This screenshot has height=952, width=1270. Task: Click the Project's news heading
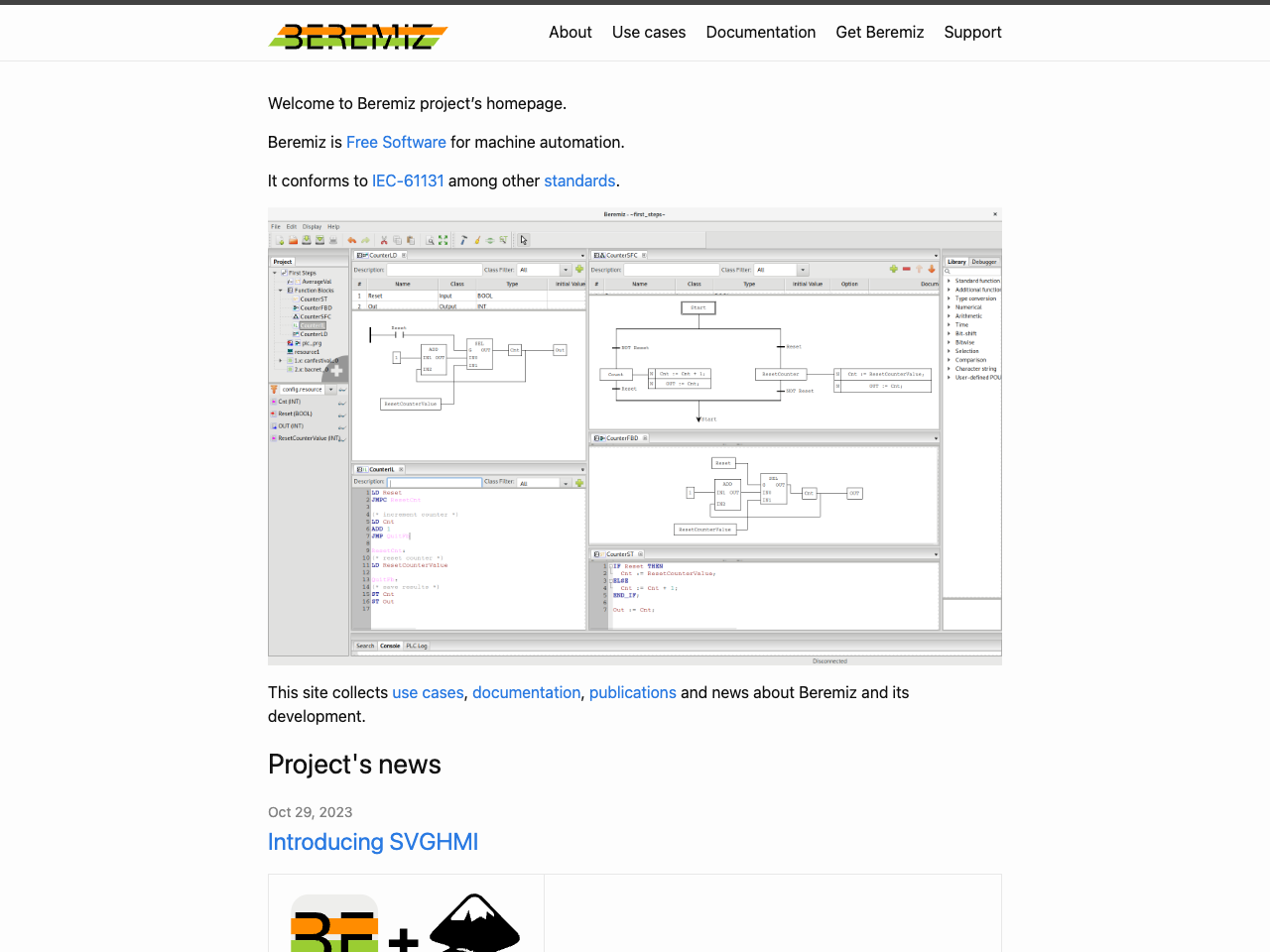coord(354,765)
